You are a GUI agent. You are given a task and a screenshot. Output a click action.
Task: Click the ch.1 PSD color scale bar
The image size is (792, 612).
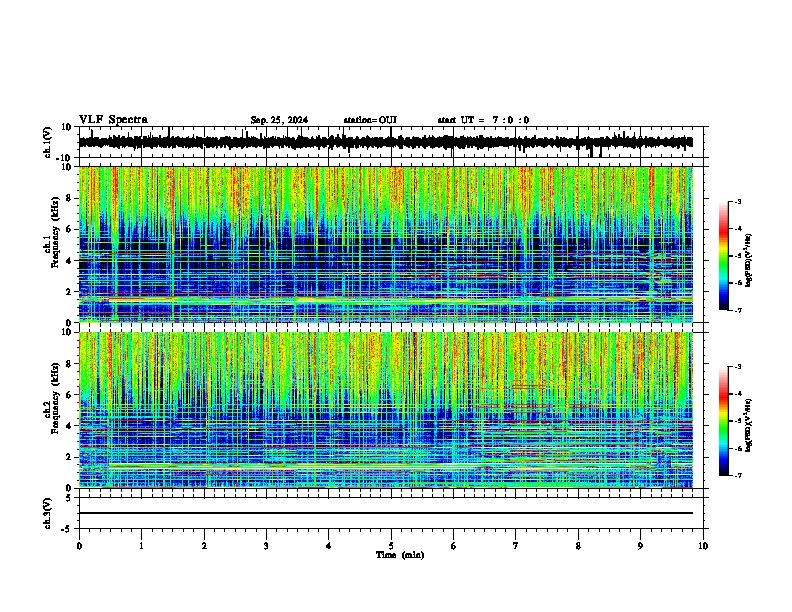pos(724,256)
